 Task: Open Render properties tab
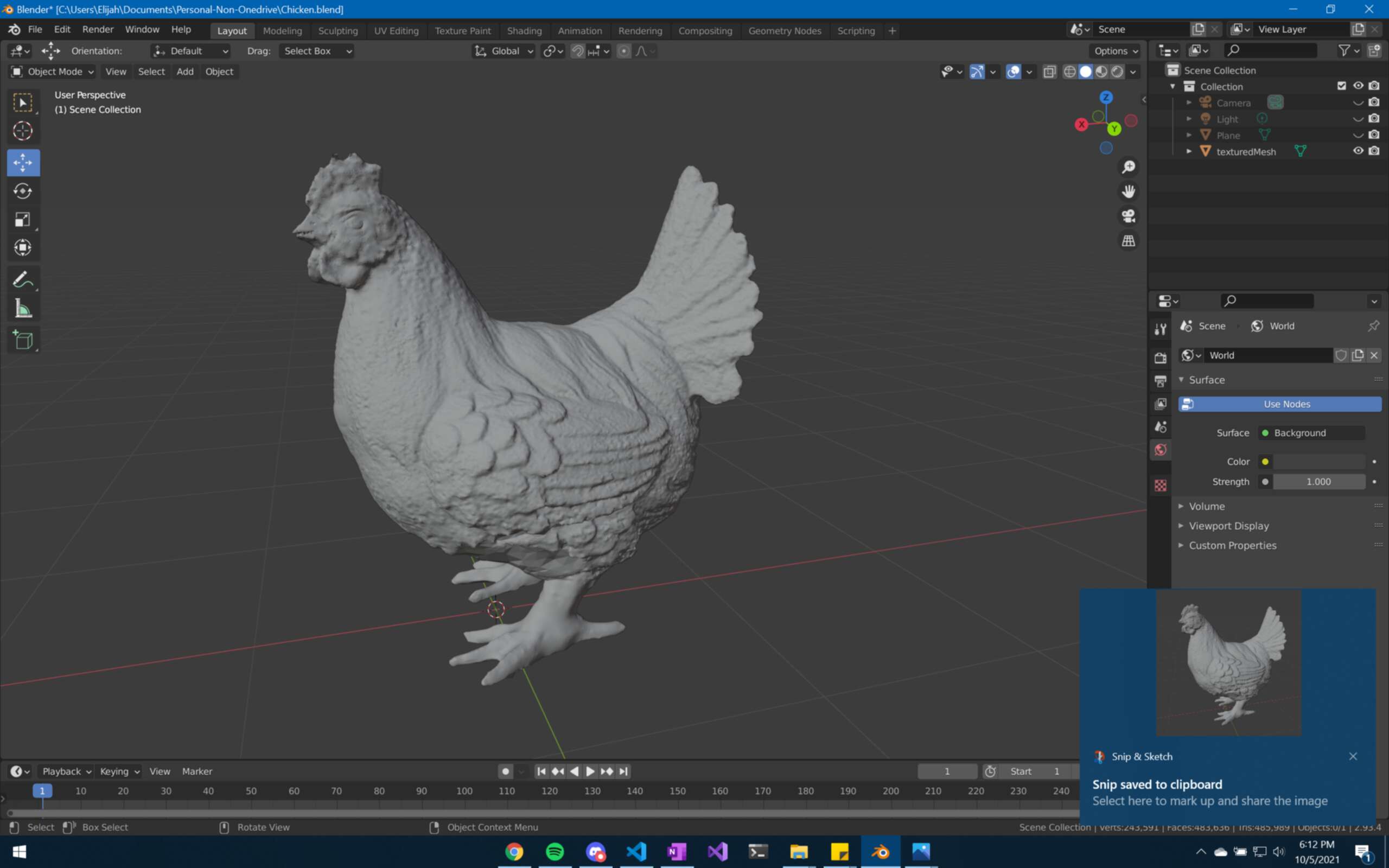point(1161,358)
